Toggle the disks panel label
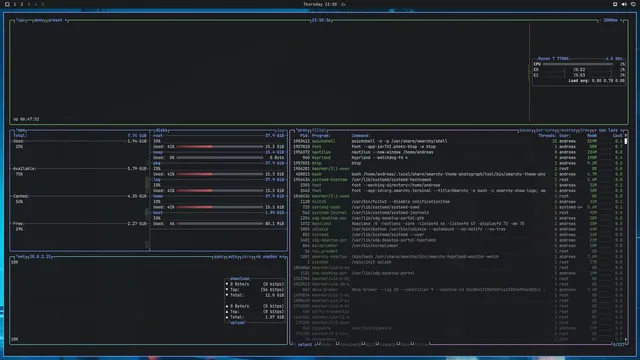This screenshot has width=640, height=360. click(x=161, y=131)
